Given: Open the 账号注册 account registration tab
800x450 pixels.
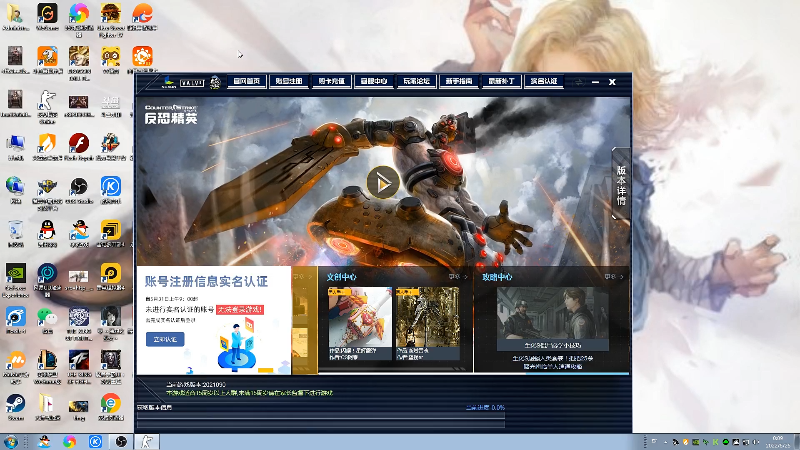Looking at the screenshot, I should pos(289,81).
